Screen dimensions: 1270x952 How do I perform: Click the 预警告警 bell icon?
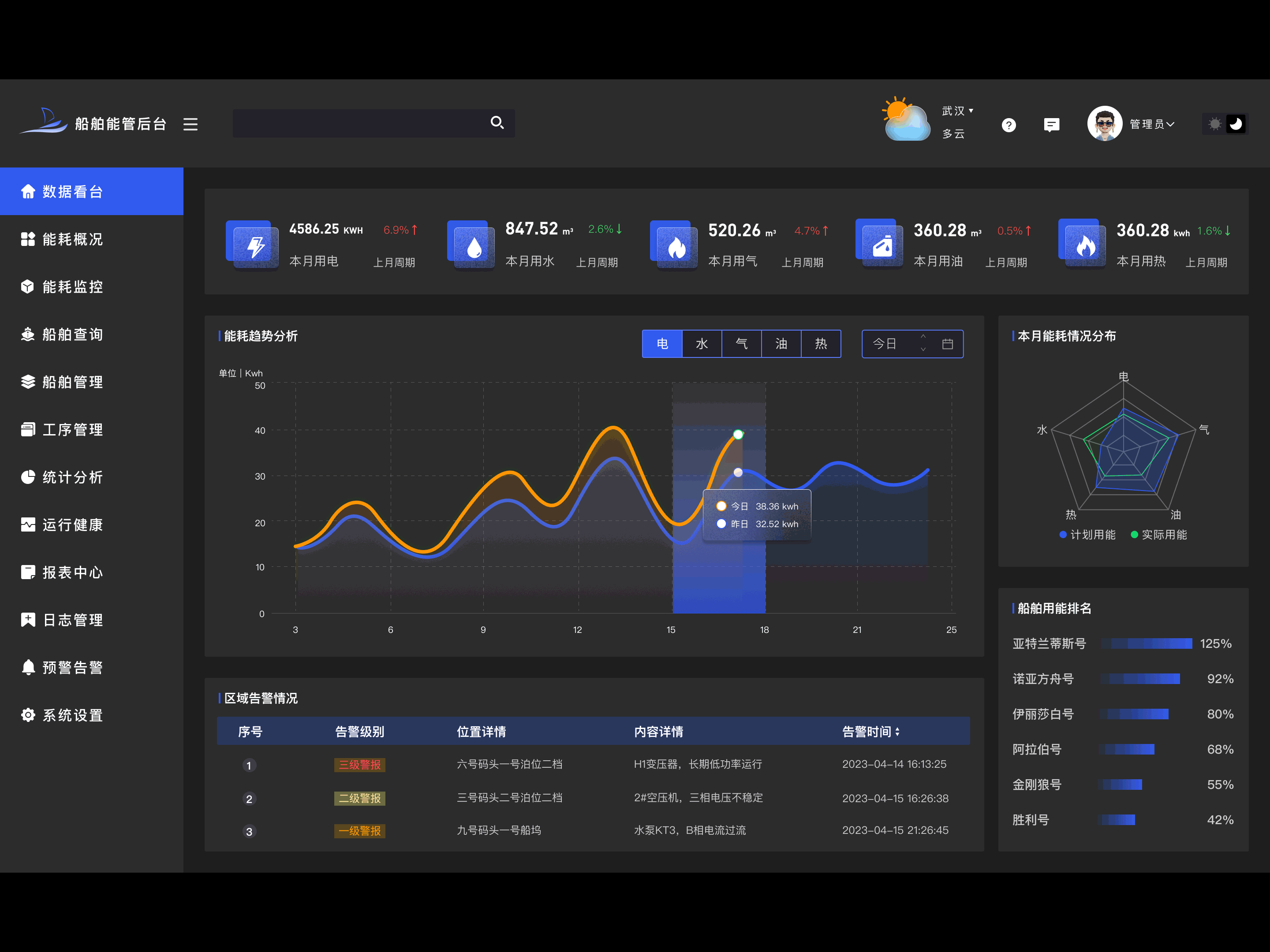pyautogui.click(x=28, y=667)
